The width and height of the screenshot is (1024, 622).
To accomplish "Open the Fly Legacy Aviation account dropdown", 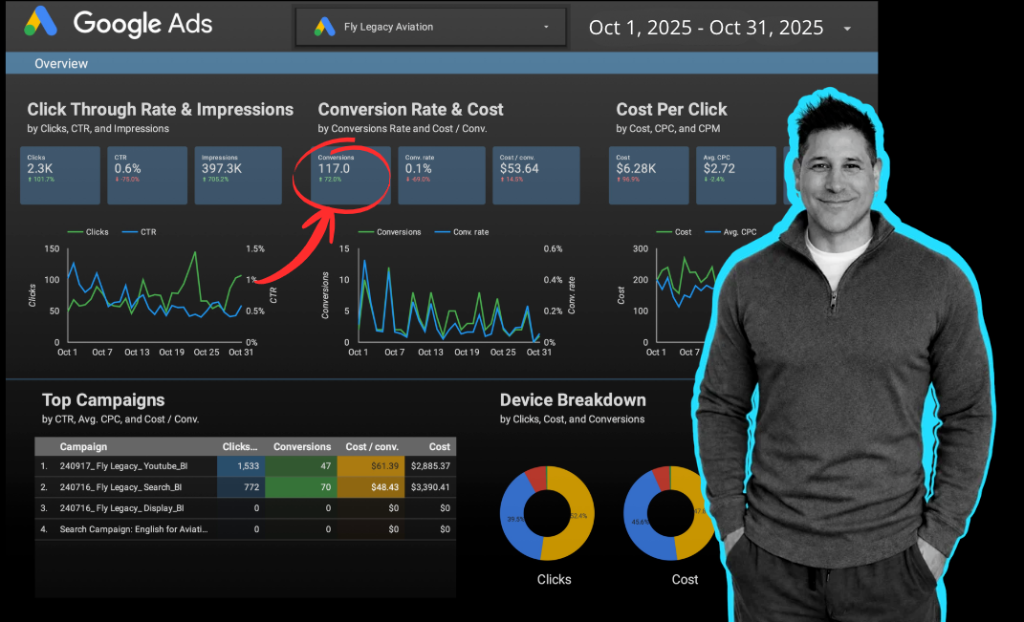I will point(430,27).
